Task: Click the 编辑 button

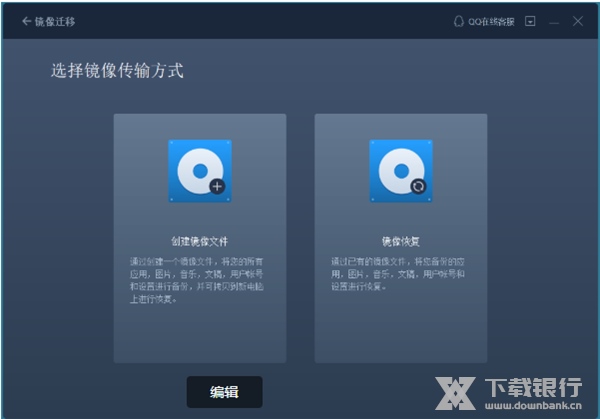Action: (x=225, y=392)
